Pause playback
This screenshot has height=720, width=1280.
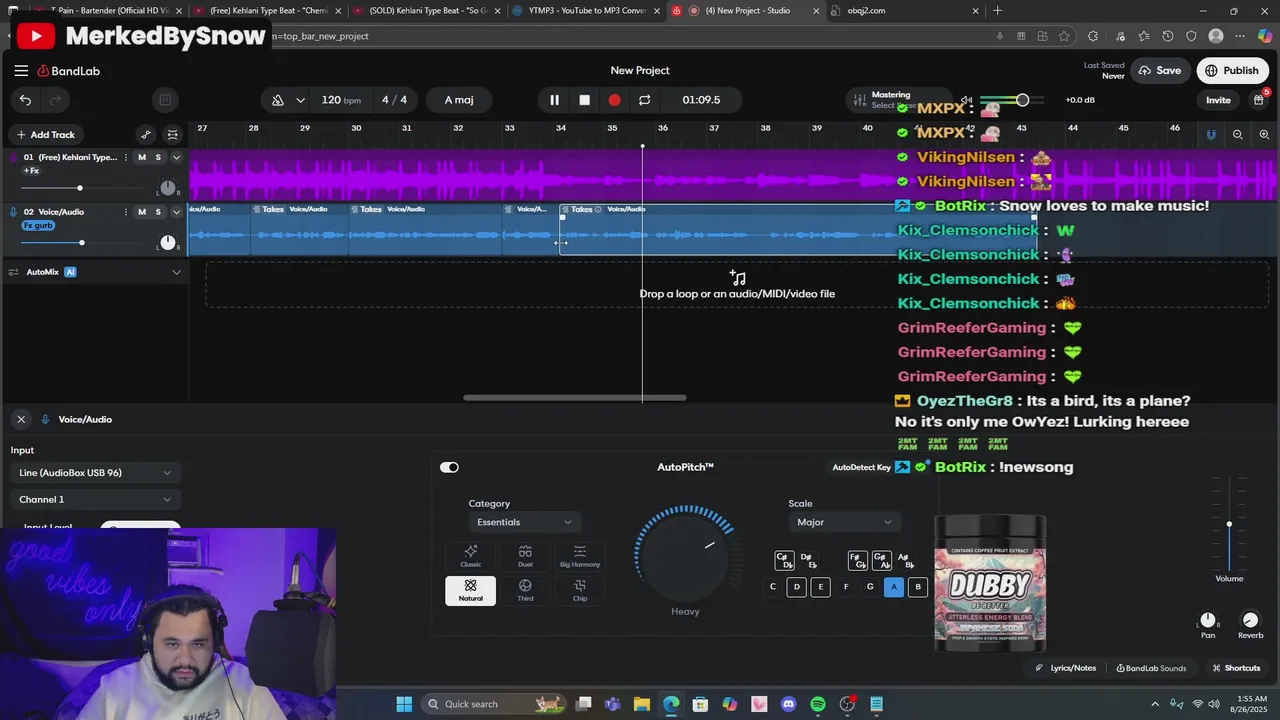(554, 100)
